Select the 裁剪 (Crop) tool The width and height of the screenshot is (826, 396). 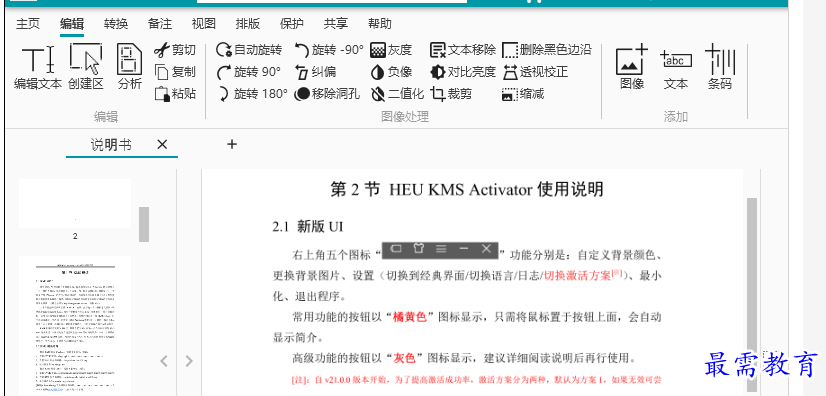[x=451, y=94]
